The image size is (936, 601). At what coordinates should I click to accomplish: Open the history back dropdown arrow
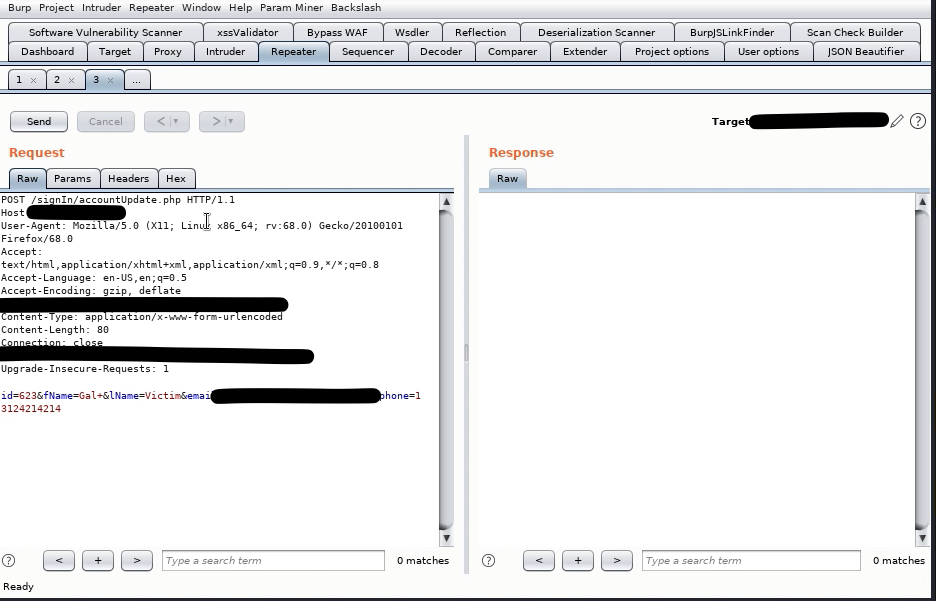(176, 121)
